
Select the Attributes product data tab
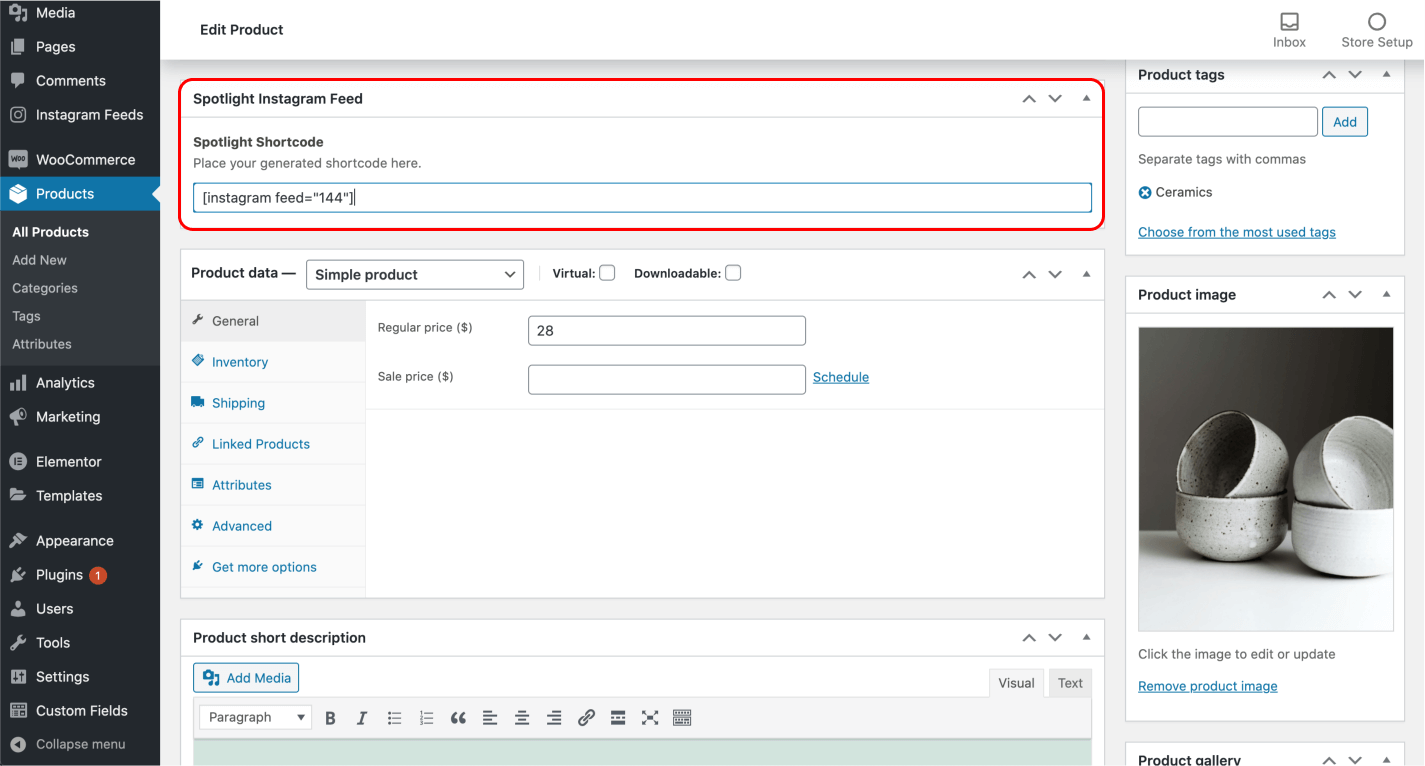tap(273, 485)
